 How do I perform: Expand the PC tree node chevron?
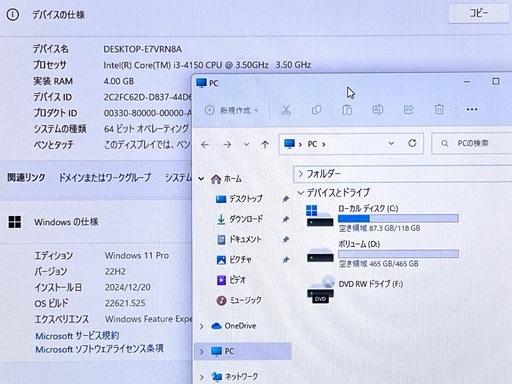[201, 351]
